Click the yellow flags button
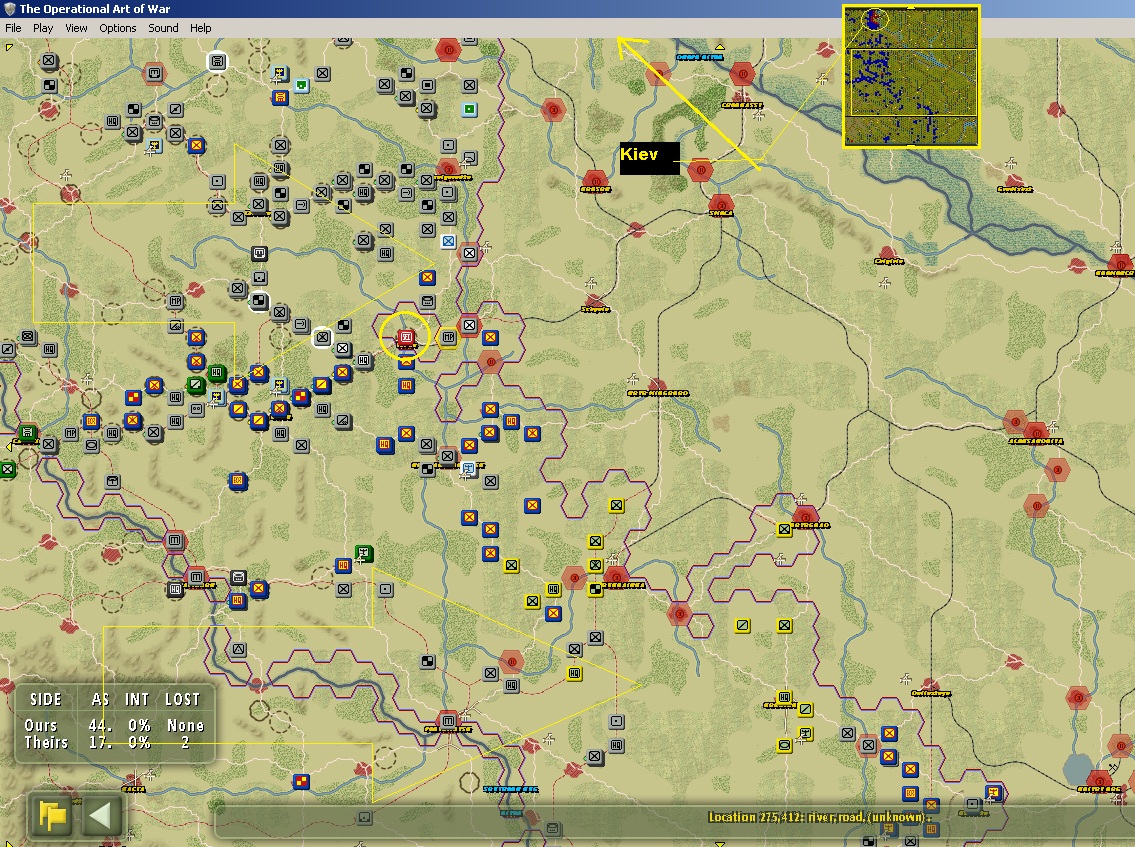The height and width of the screenshot is (847, 1135). [x=52, y=816]
